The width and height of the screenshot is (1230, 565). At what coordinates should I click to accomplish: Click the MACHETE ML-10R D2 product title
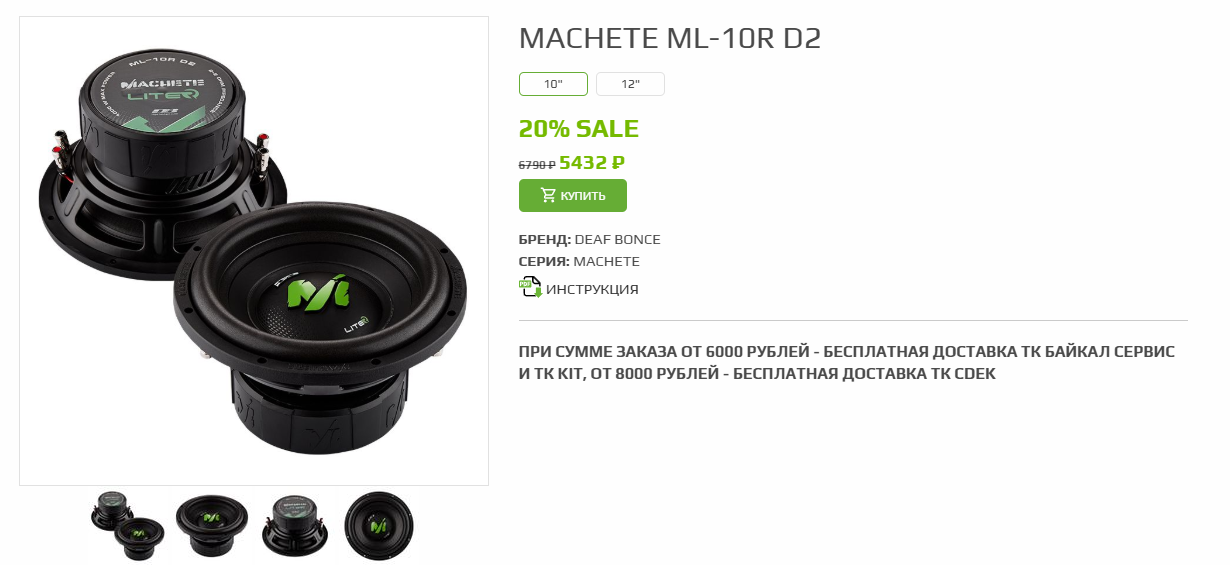[x=670, y=38]
